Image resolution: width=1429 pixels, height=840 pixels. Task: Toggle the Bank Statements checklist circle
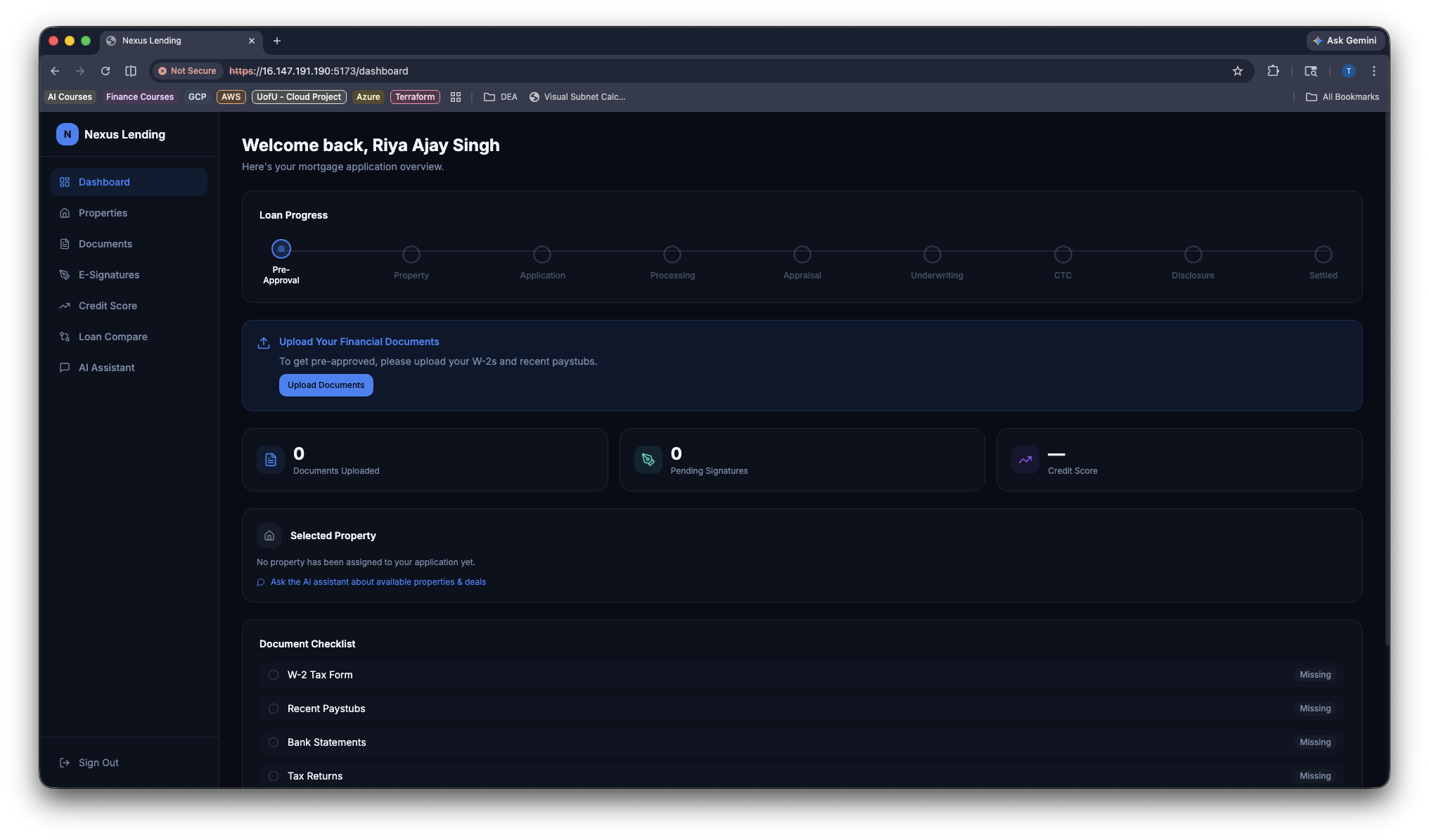(274, 742)
